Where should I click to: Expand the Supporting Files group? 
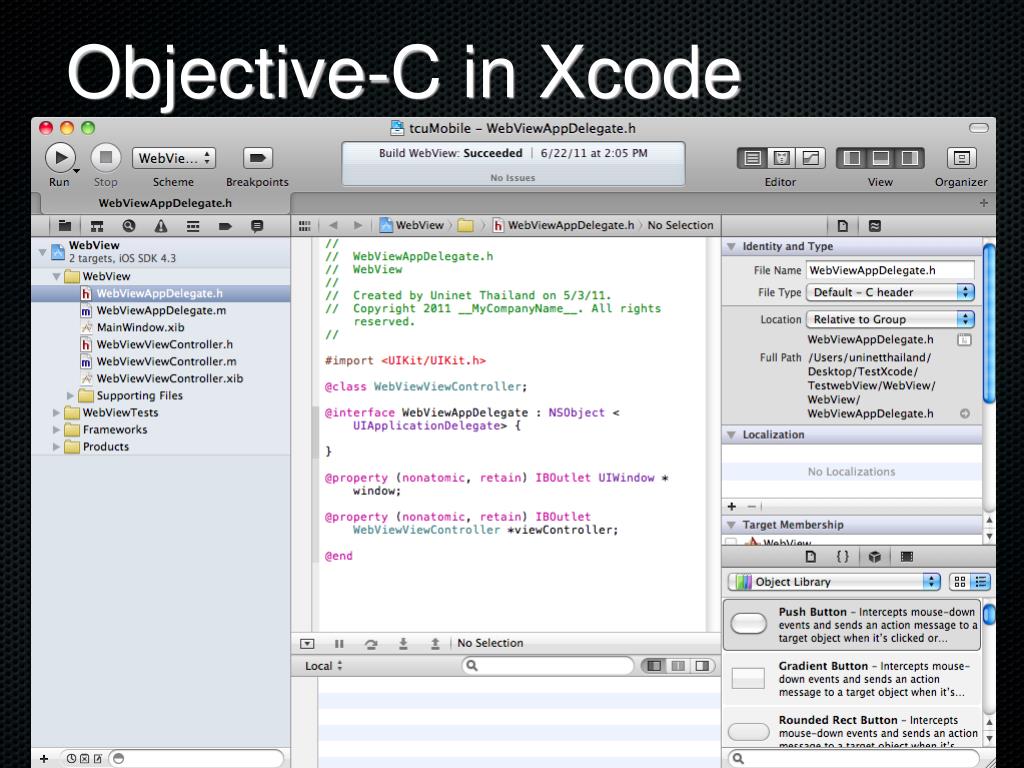[71, 396]
